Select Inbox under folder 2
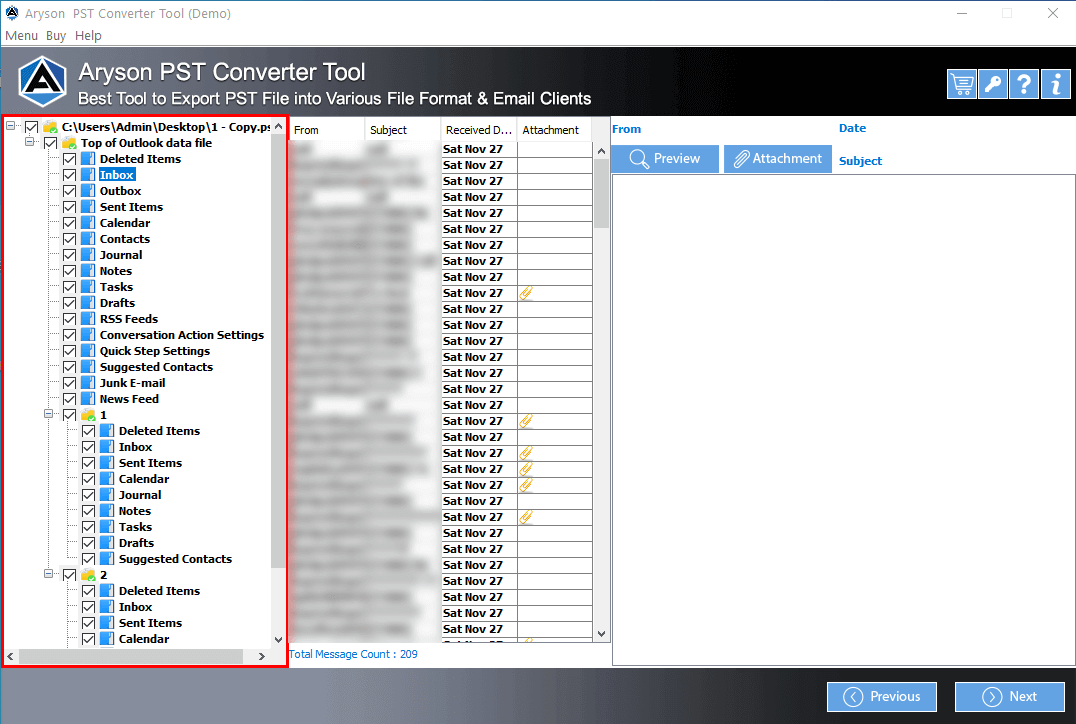Image resolution: width=1076 pixels, height=724 pixels. click(135, 607)
